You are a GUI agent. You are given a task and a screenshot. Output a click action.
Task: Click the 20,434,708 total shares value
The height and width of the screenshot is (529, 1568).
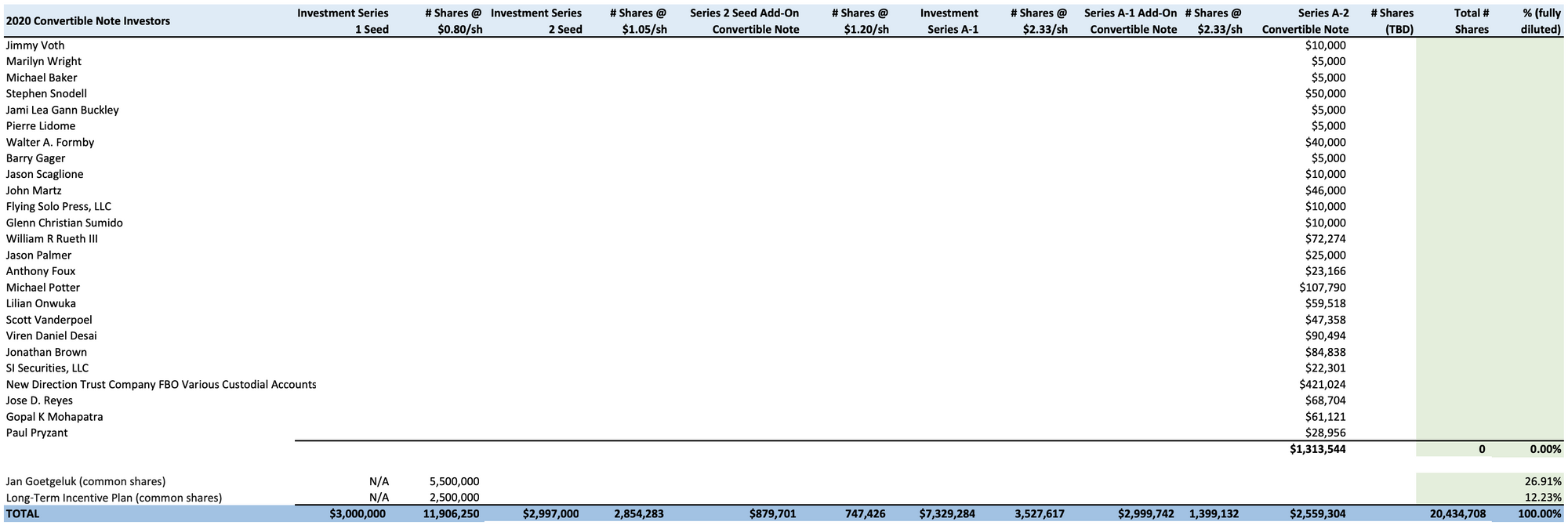click(1459, 514)
